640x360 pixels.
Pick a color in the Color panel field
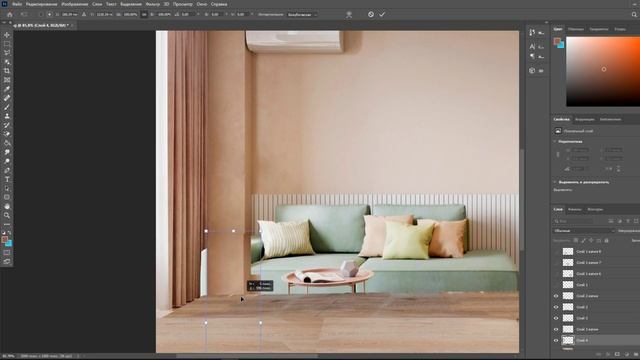tap(603, 71)
